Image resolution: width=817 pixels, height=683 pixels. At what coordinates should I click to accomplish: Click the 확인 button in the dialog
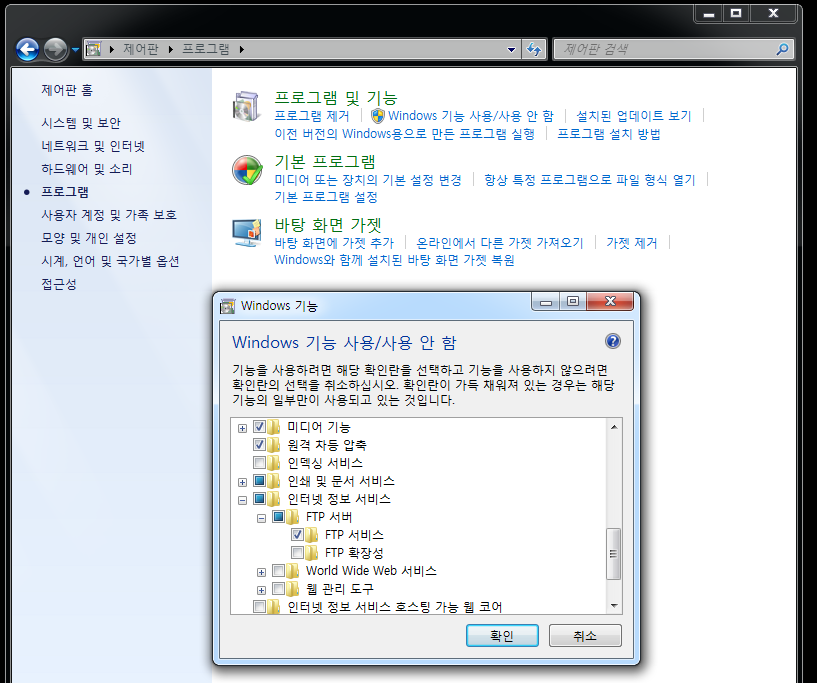(502, 636)
